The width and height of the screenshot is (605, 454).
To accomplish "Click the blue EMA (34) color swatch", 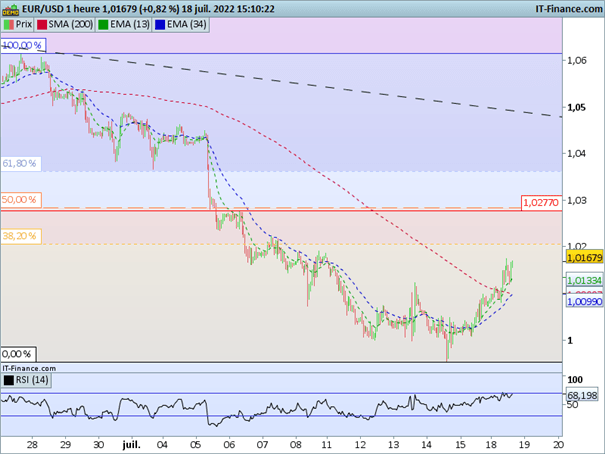I will pos(160,25).
